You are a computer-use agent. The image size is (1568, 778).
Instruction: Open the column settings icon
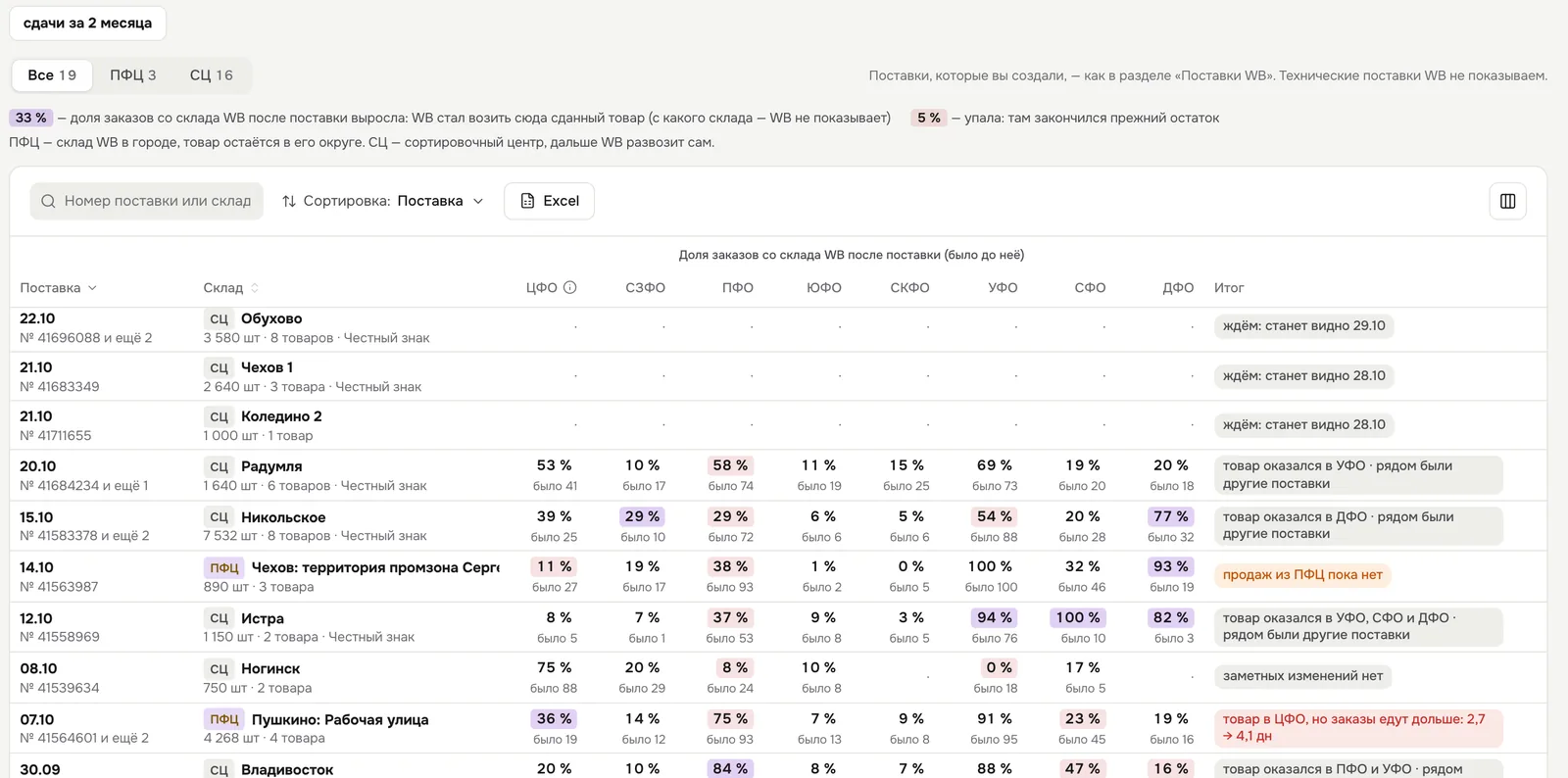[x=1507, y=201]
